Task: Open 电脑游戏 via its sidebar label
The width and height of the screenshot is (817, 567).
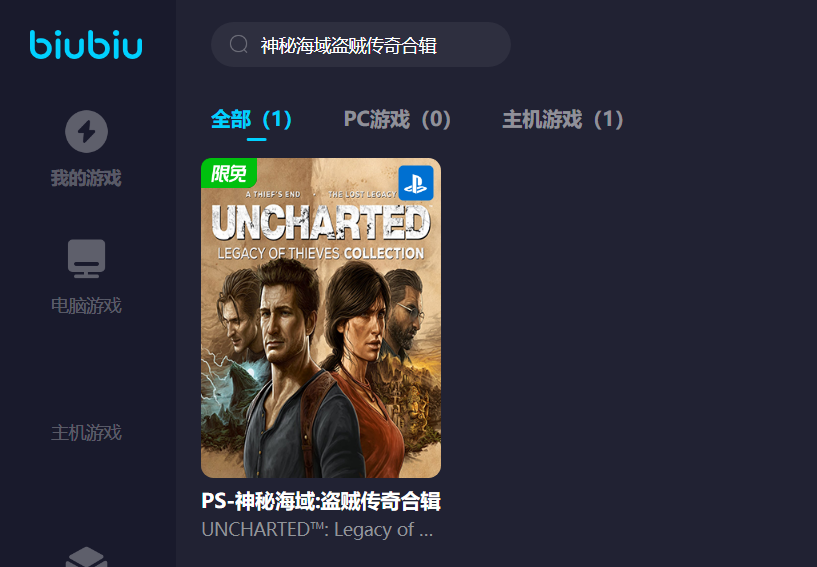Action: pyautogui.click(x=86, y=305)
